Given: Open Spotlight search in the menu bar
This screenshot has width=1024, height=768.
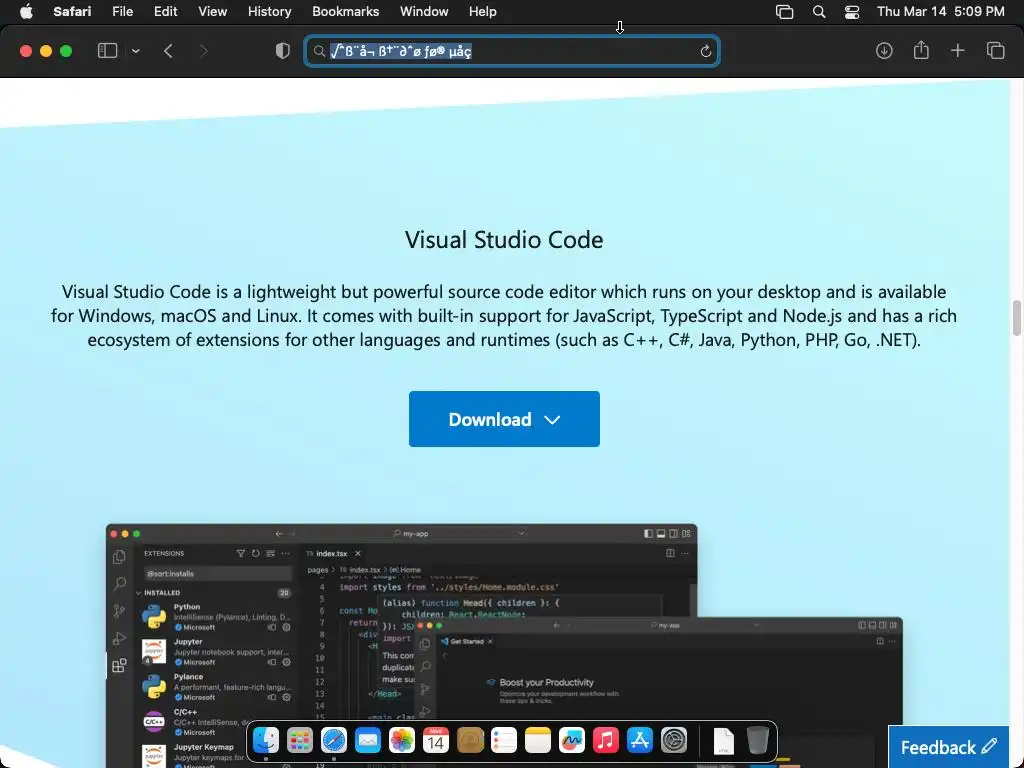Looking at the screenshot, I should tap(818, 12).
